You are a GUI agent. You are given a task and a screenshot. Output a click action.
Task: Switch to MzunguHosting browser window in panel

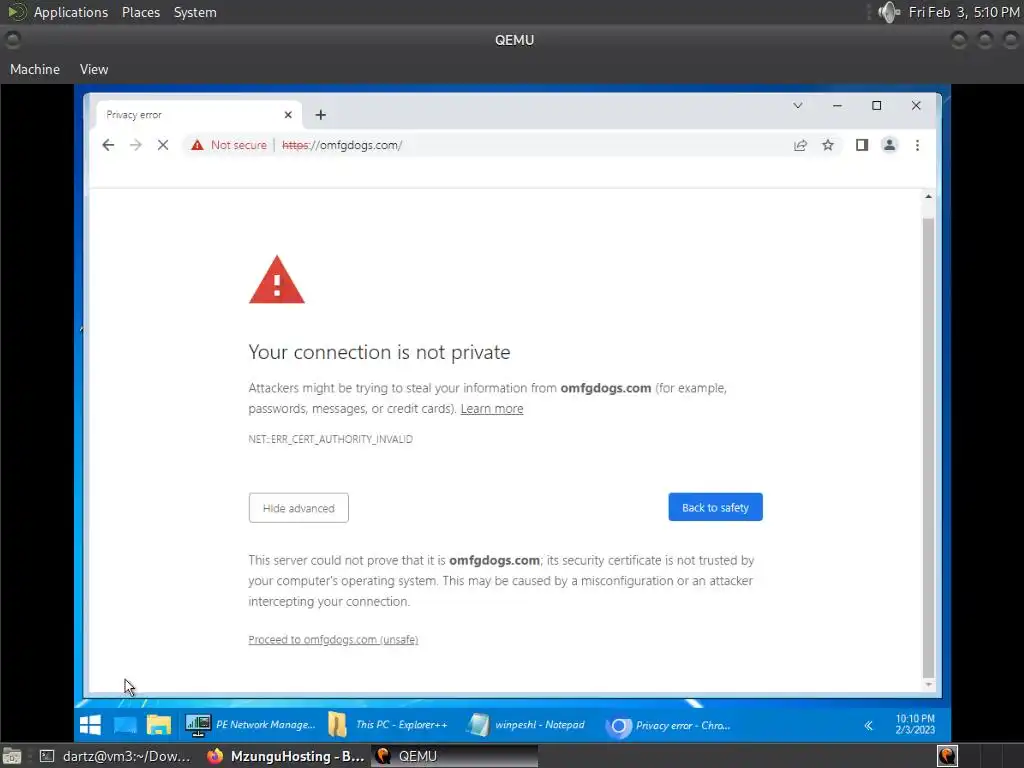click(x=285, y=756)
